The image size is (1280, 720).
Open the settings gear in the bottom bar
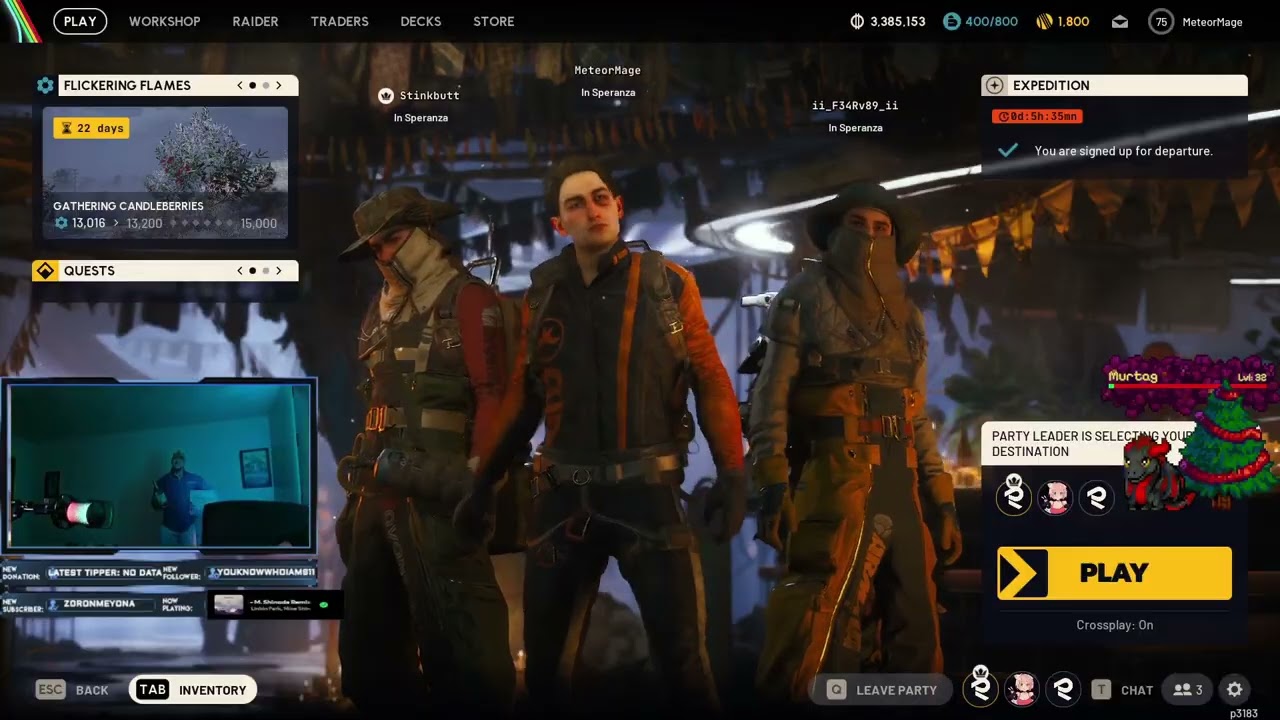pos(1235,690)
